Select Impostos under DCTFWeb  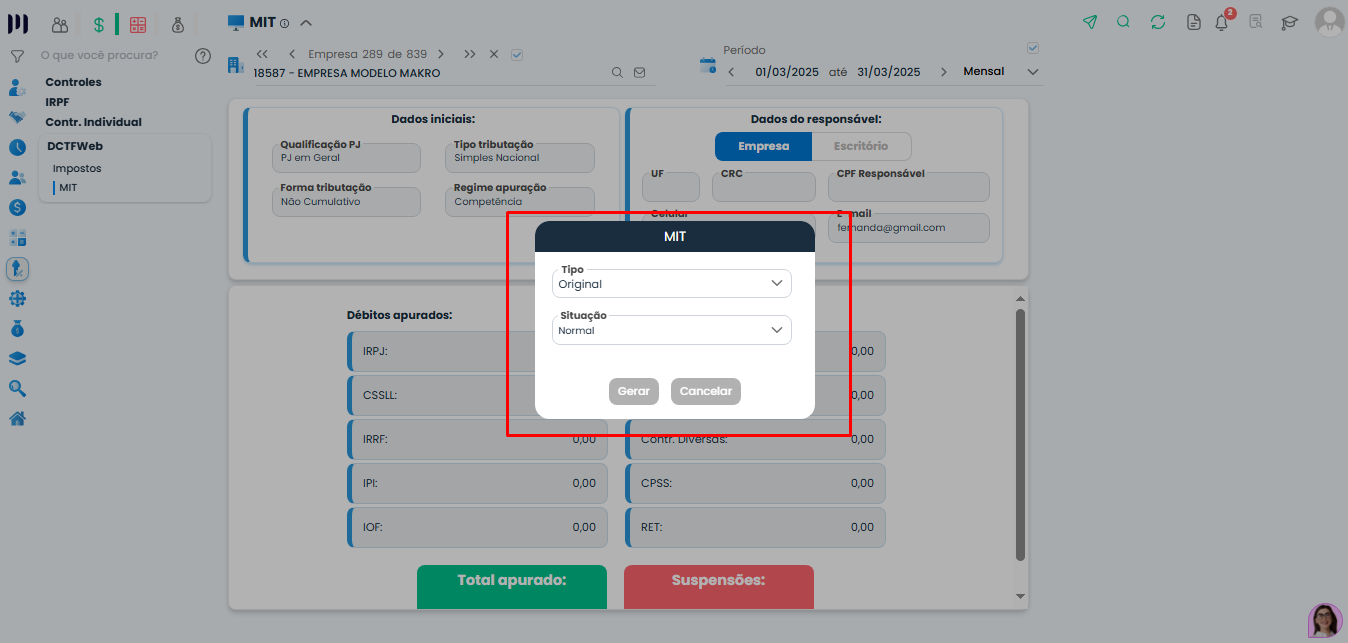(x=77, y=168)
